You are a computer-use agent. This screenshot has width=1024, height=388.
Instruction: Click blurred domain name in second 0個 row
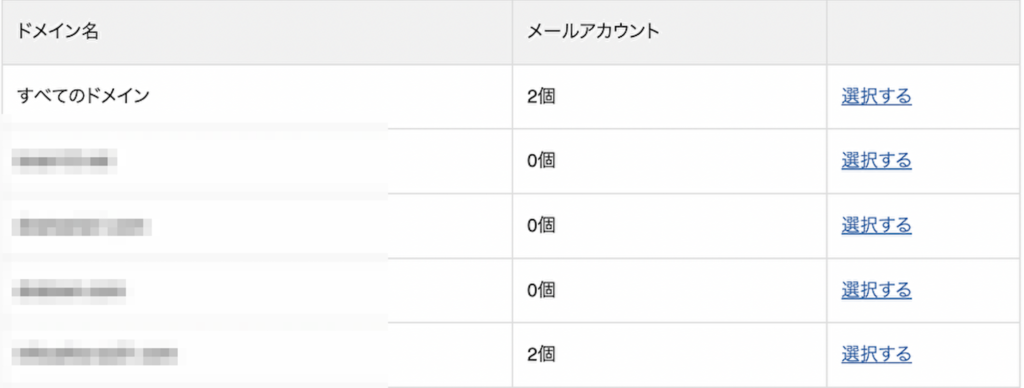pyautogui.click(x=82, y=226)
